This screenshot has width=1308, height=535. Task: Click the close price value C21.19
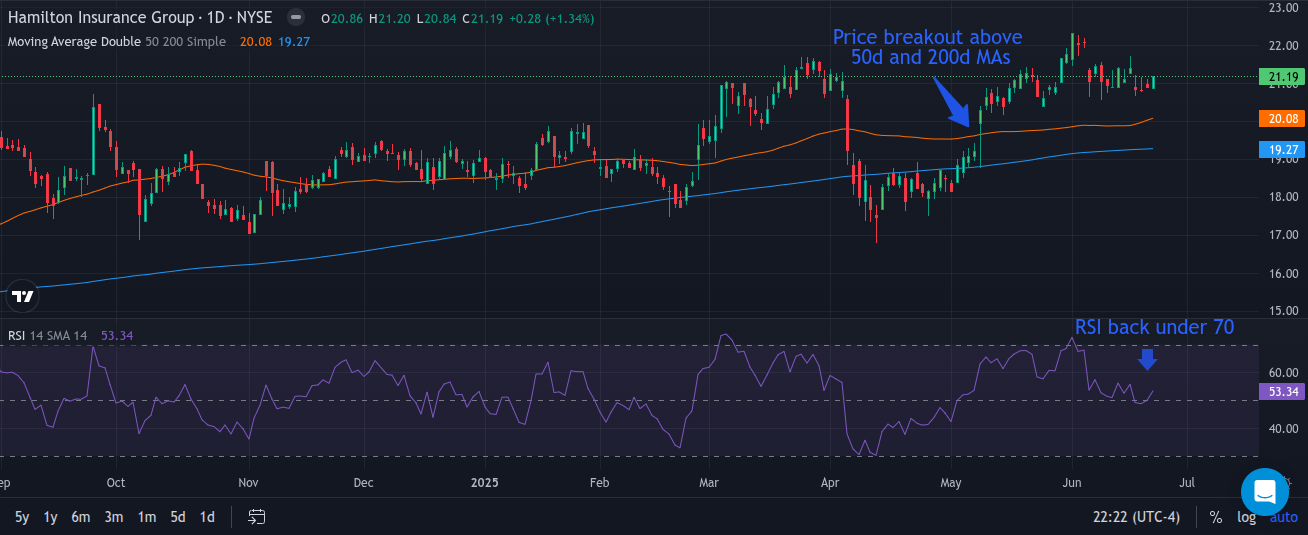pos(485,18)
